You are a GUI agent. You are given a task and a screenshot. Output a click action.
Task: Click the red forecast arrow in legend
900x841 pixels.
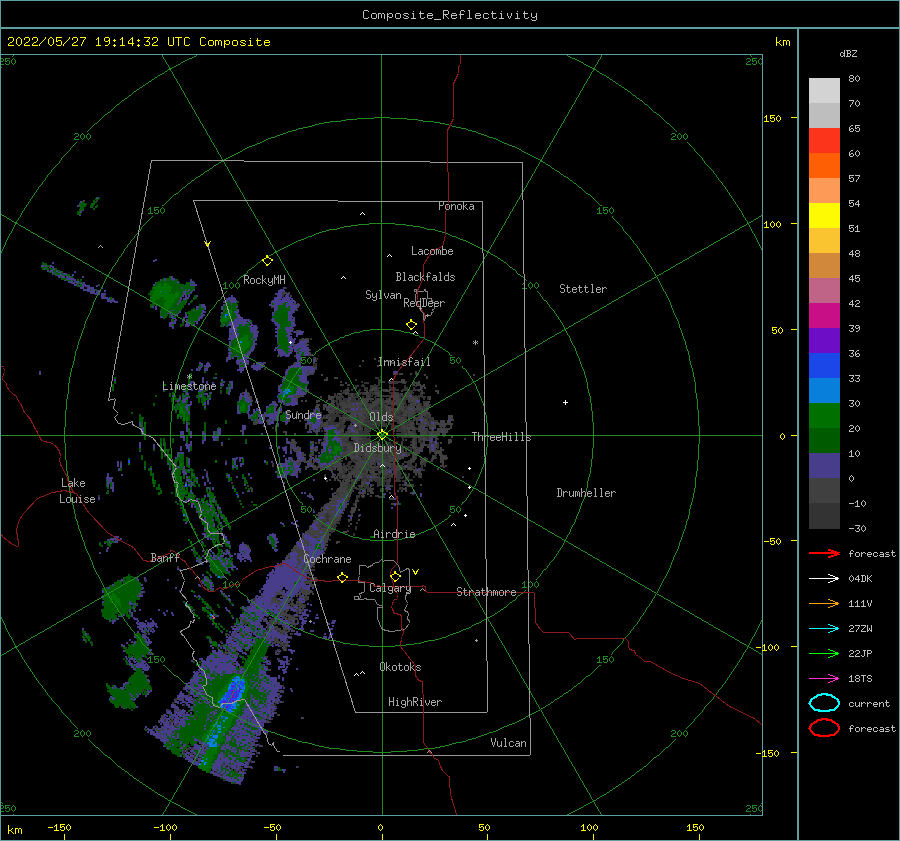[x=824, y=553]
